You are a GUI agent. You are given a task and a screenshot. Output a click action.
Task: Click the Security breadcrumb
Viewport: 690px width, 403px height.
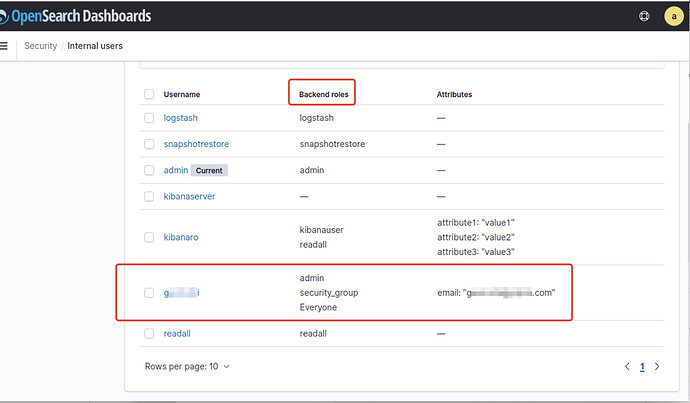pos(40,46)
